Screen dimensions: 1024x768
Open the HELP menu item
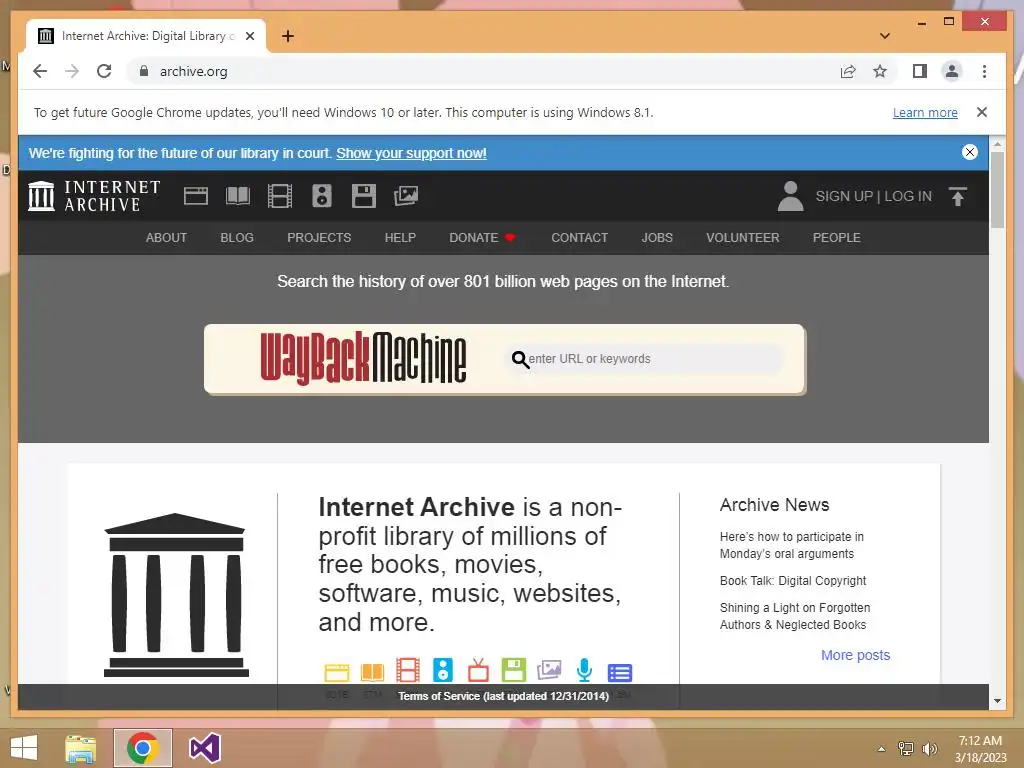[x=400, y=238]
